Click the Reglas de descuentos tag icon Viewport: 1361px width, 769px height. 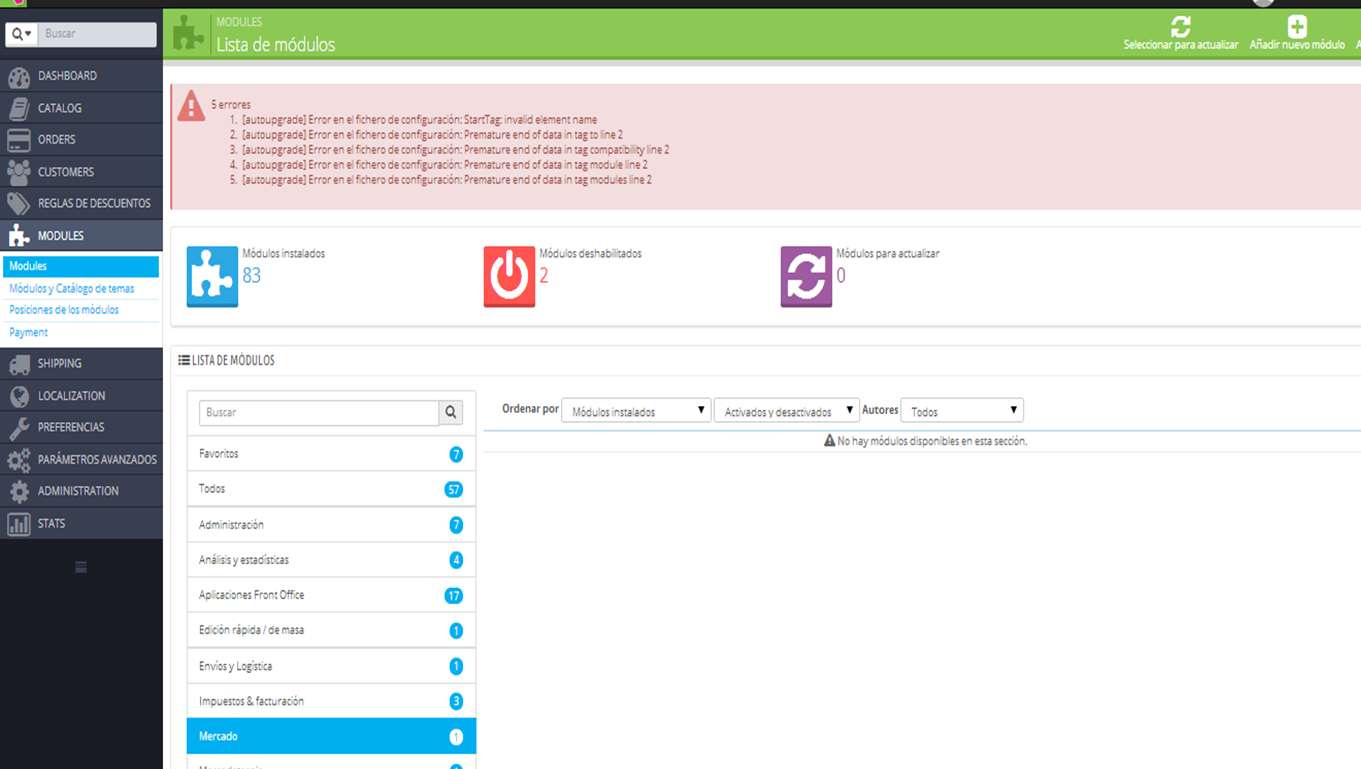19,204
